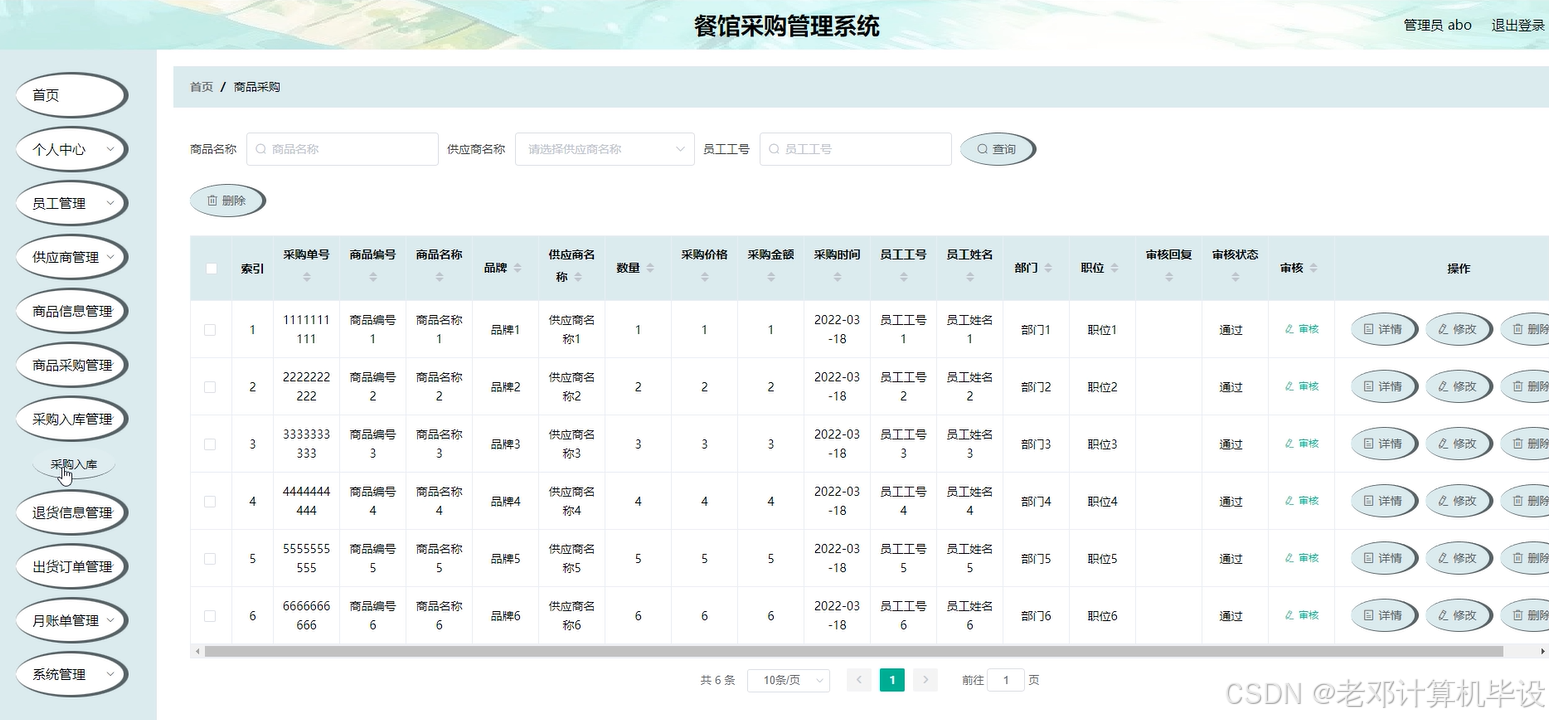
Task: Click the next-page arrow icon in pagination
Action: (925, 679)
